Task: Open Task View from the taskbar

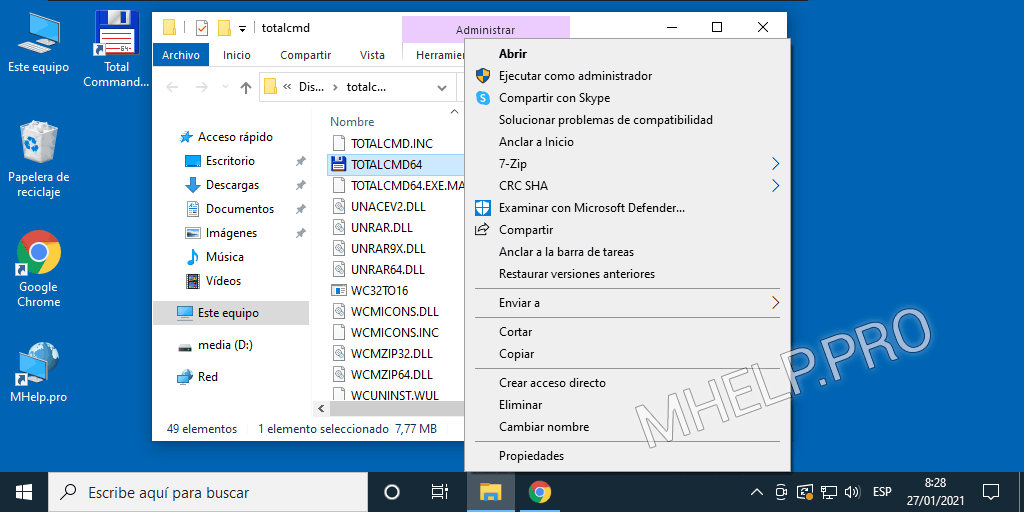Action: (439, 492)
